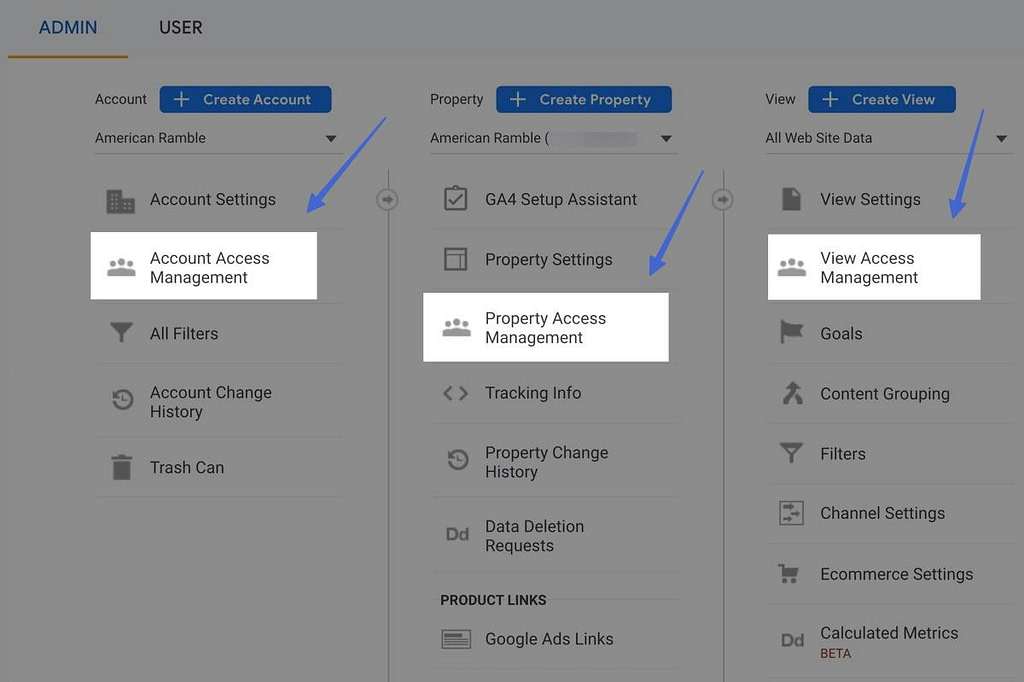This screenshot has width=1024, height=682.
Task: Click the Account Access Management people icon
Action: 120,266
